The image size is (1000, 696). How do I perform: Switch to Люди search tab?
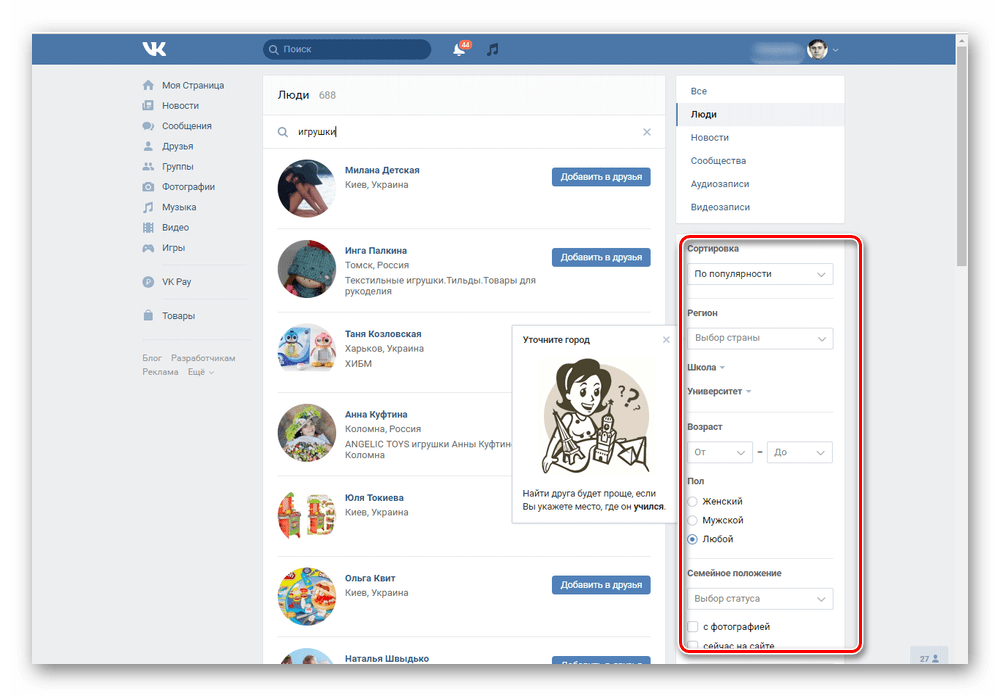(x=760, y=114)
